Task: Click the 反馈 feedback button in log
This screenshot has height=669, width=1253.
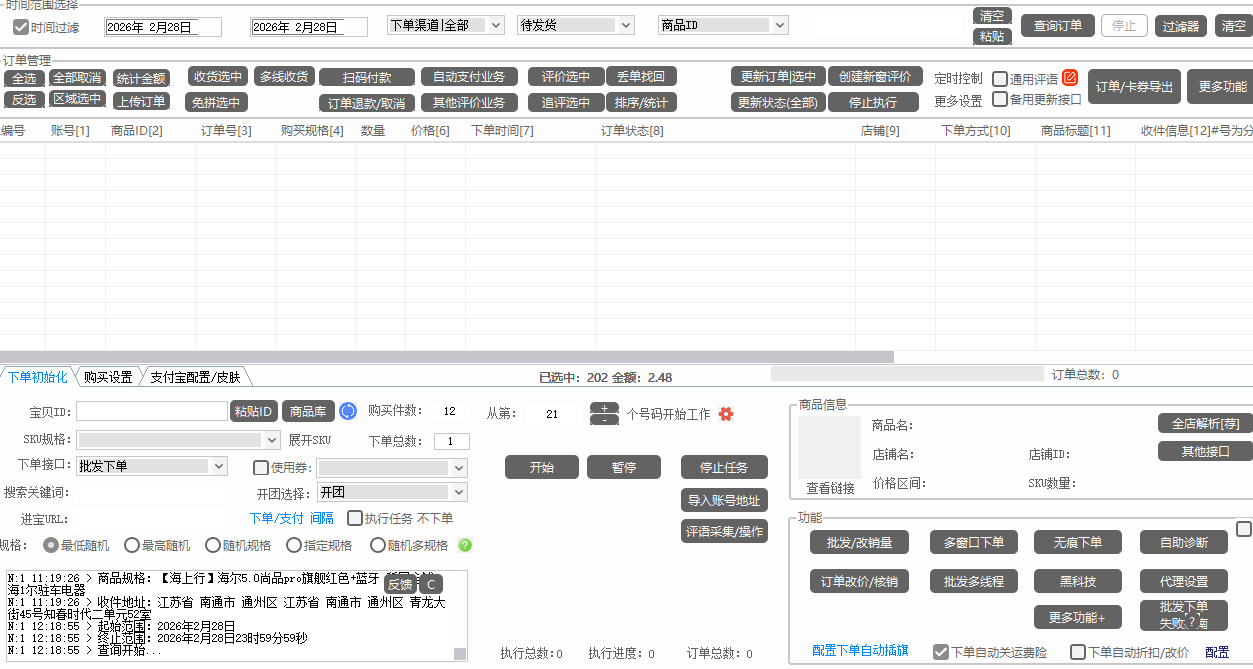Action: tap(400, 584)
